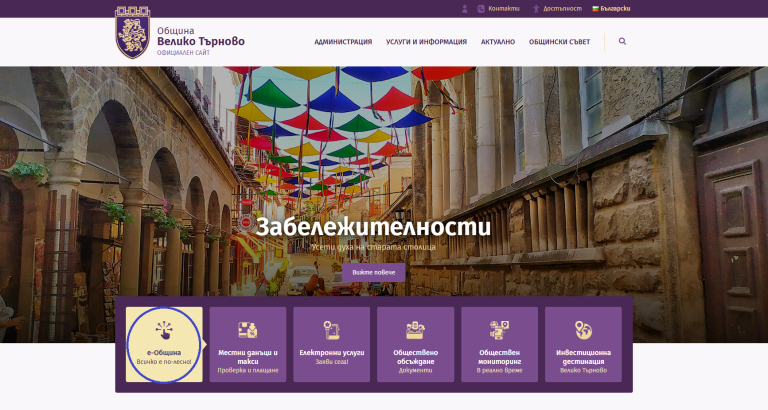768x410 pixels.
Task: Click the Електронни услуги certificate icon
Action: pyautogui.click(x=332, y=330)
